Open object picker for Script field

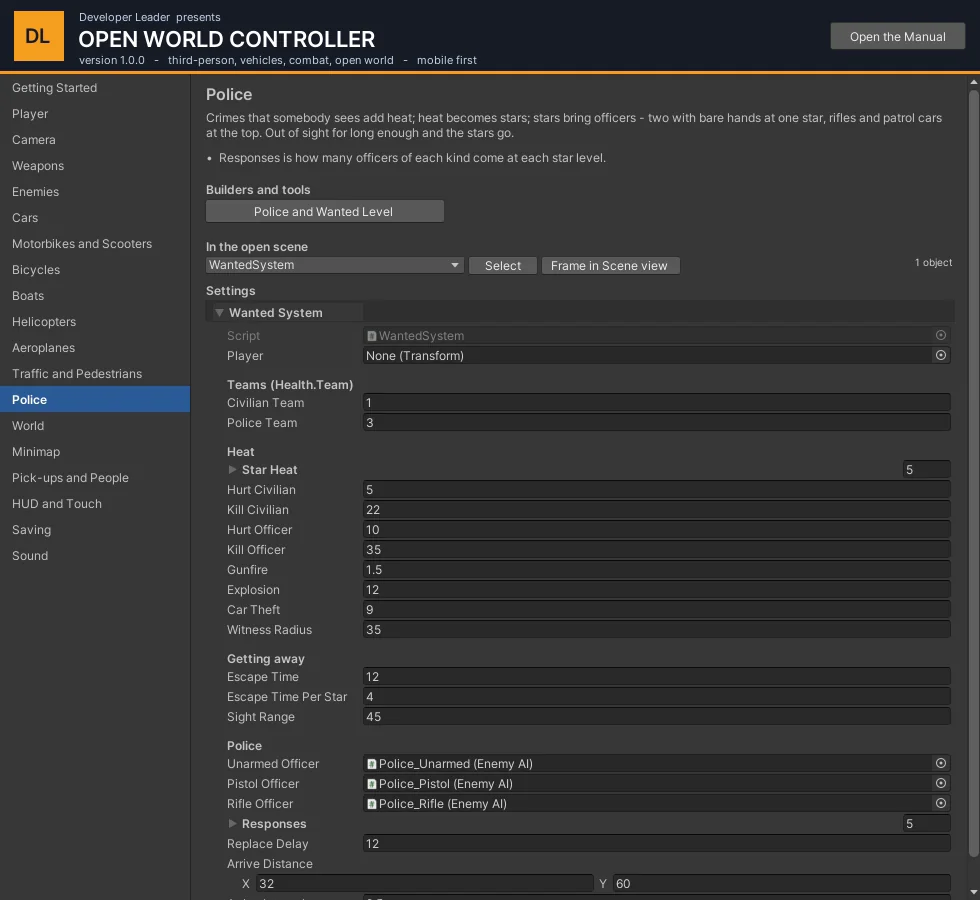point(941,335)
